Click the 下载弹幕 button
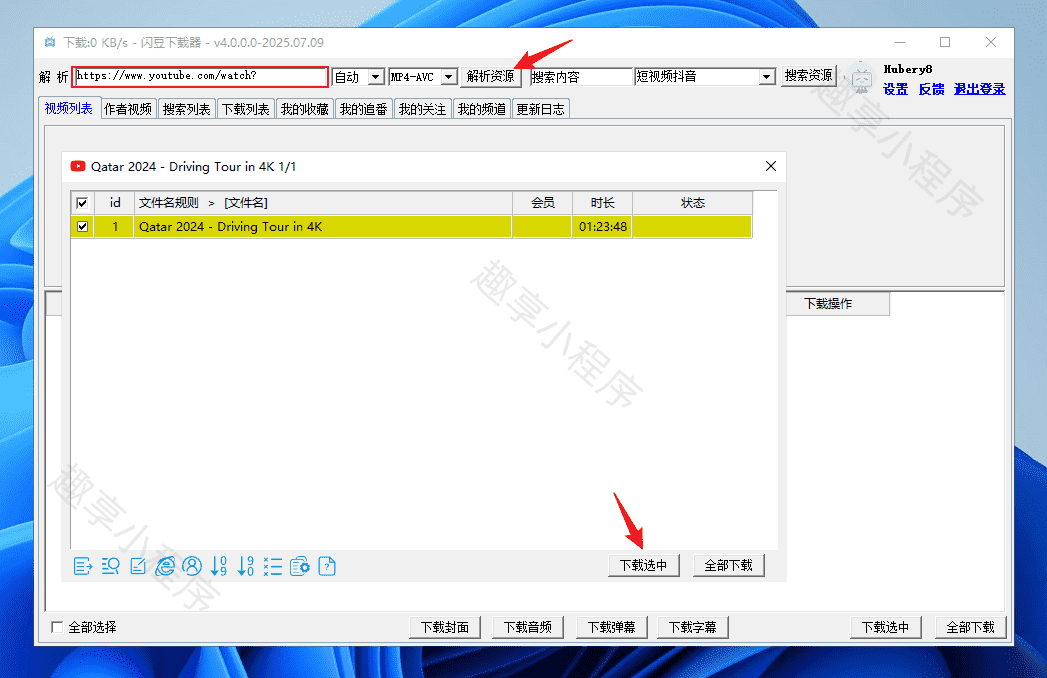Viewport: 1047px width, 678px height. (611, 627)
